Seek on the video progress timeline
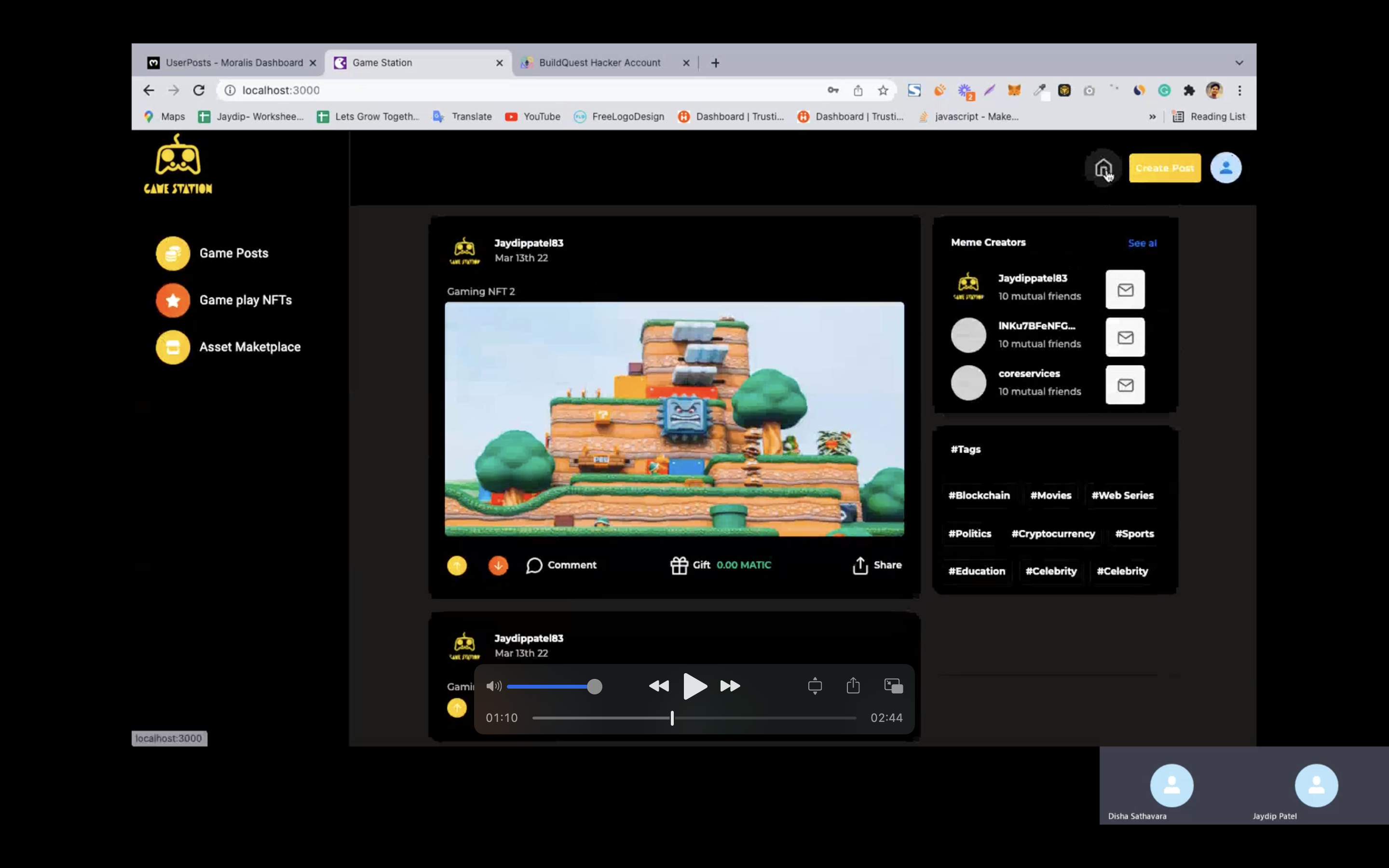This screenshot has width=1389, height=868. pos(694,718)
